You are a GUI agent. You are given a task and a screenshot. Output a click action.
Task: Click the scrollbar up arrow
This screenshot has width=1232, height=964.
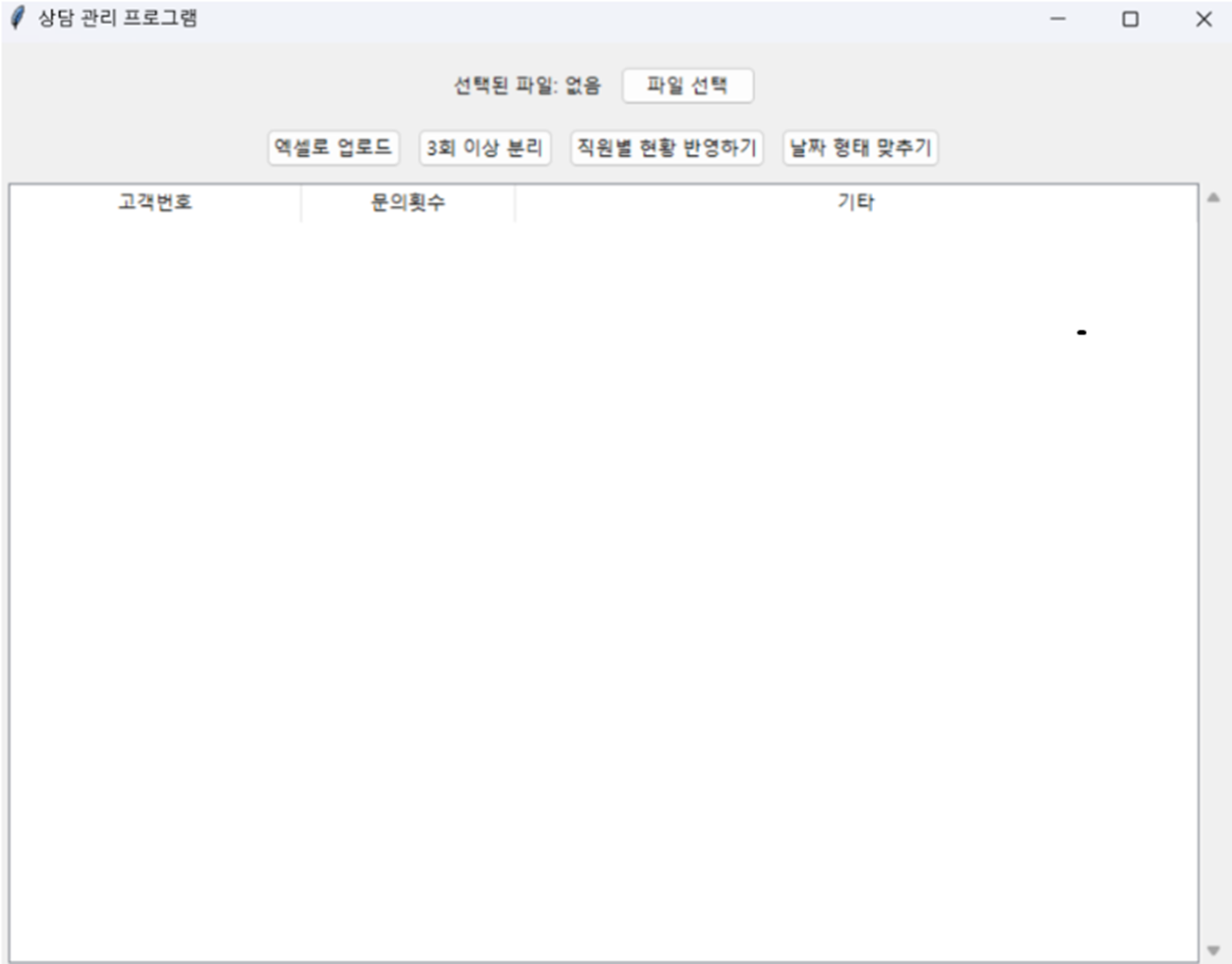point(1214,198)
